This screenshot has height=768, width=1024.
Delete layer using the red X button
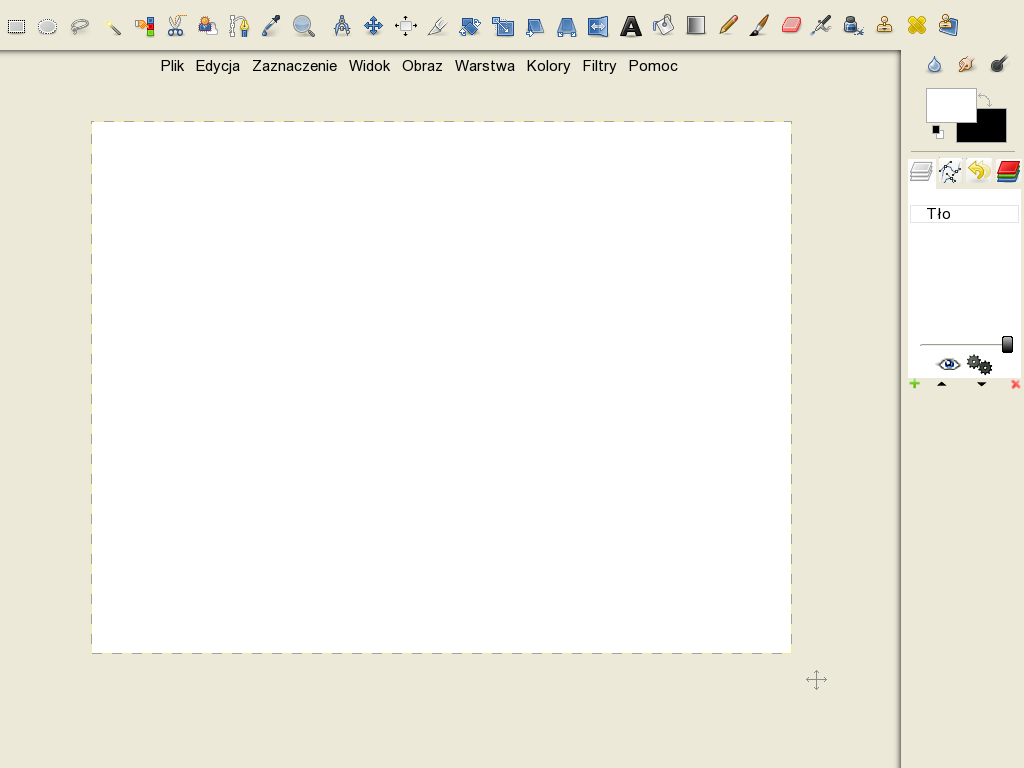pyautogui.click(x=1015, y=384)
